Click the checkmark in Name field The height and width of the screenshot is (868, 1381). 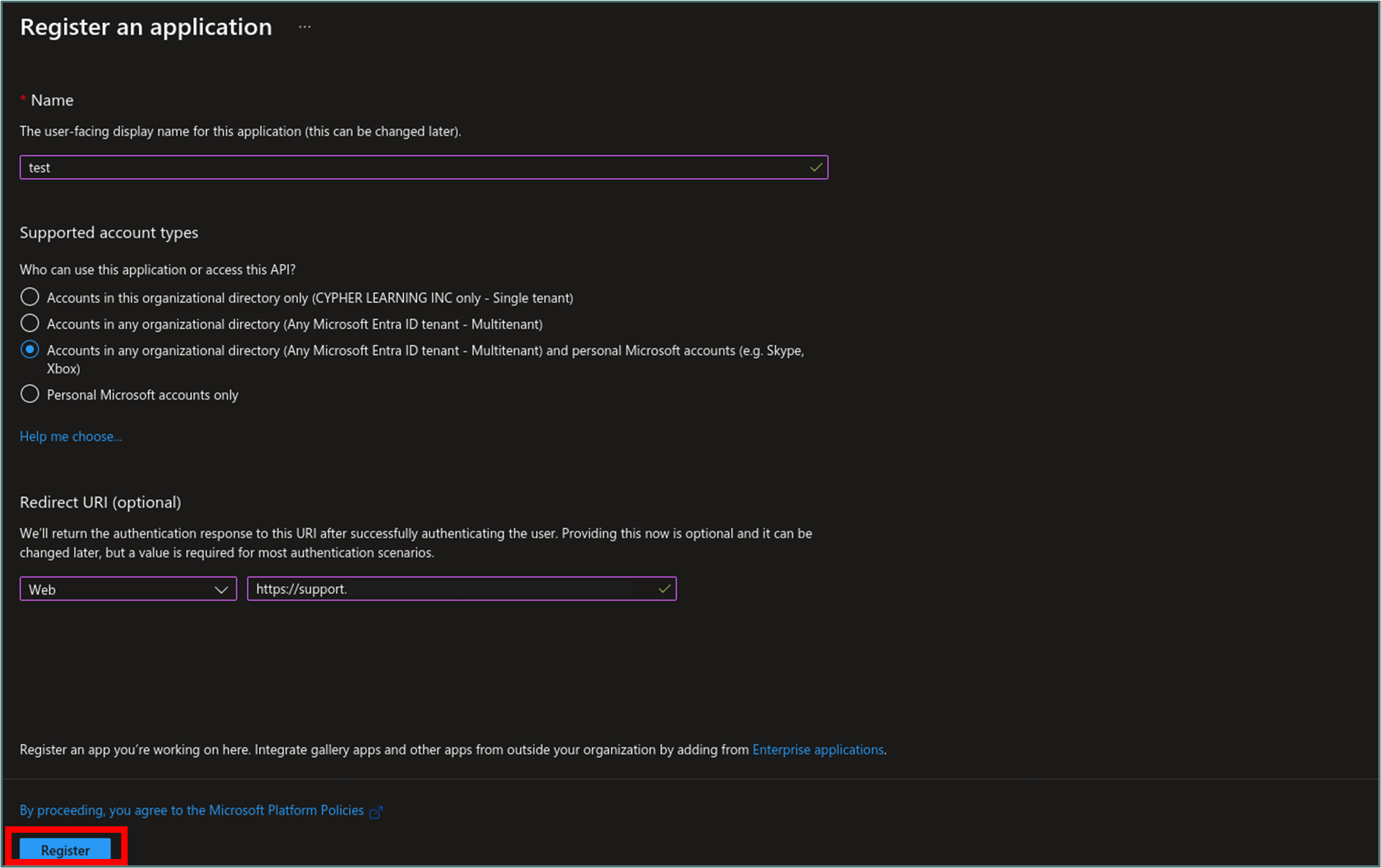tap(815, 167)
